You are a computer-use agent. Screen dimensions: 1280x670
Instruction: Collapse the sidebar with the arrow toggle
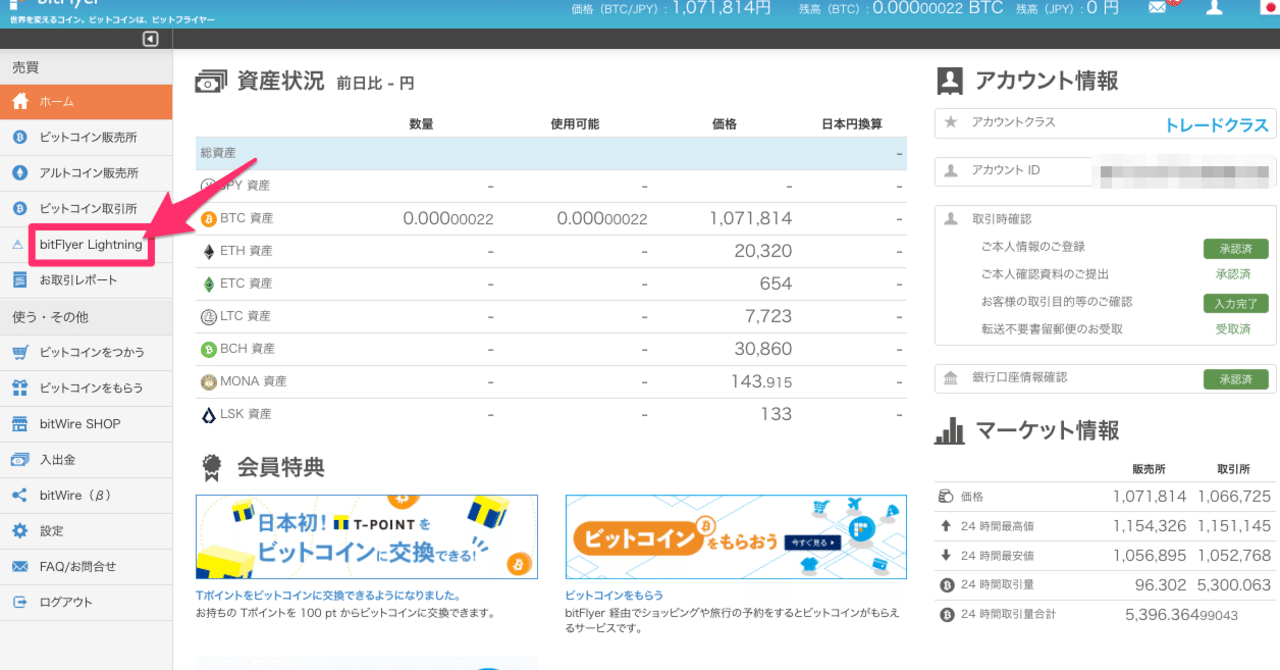coord(150,39)
